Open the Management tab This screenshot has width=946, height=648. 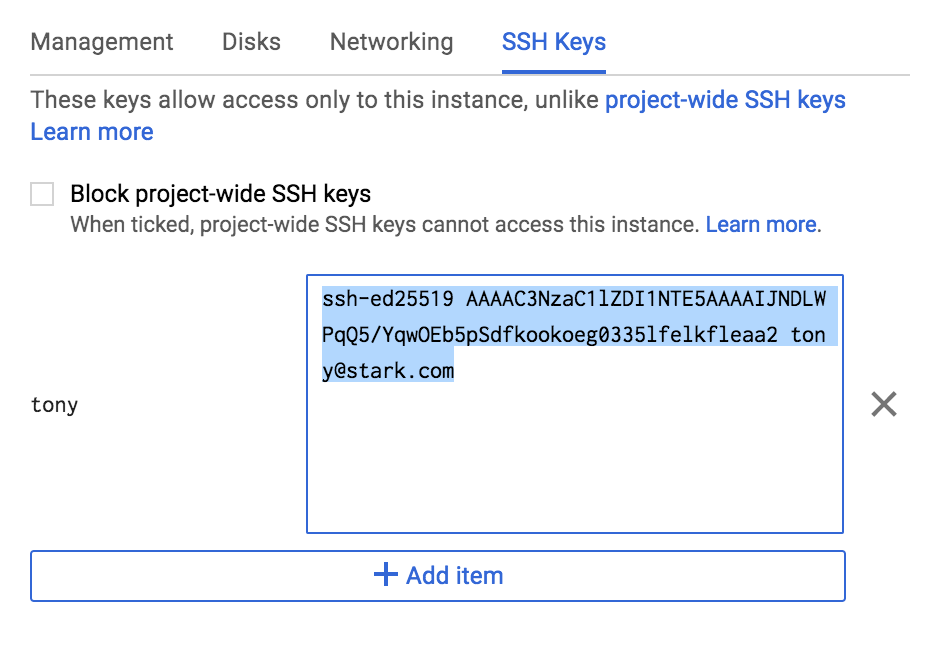point(102,42)
